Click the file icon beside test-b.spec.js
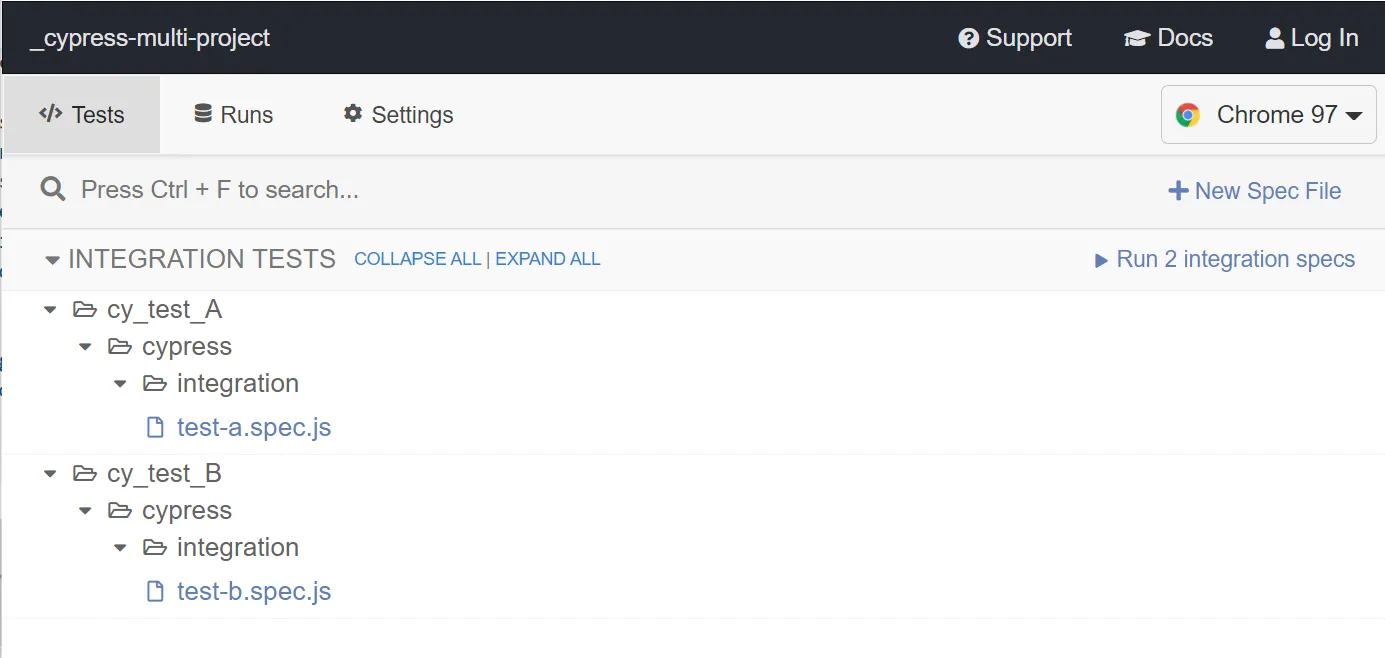Screen dimensions: 1385x658 [x=155, y=592]
